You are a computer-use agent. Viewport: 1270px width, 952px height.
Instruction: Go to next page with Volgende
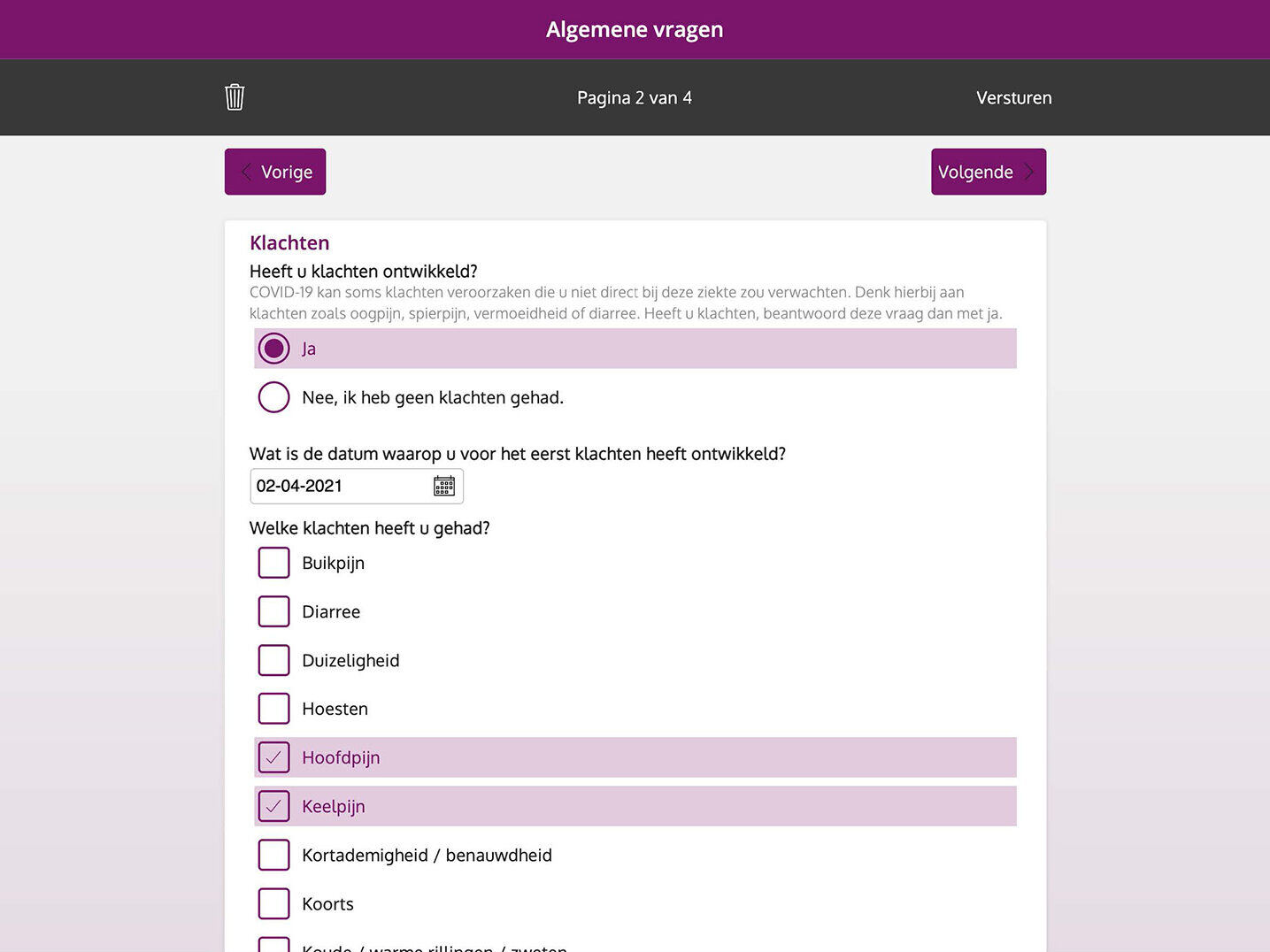[988, 172]
